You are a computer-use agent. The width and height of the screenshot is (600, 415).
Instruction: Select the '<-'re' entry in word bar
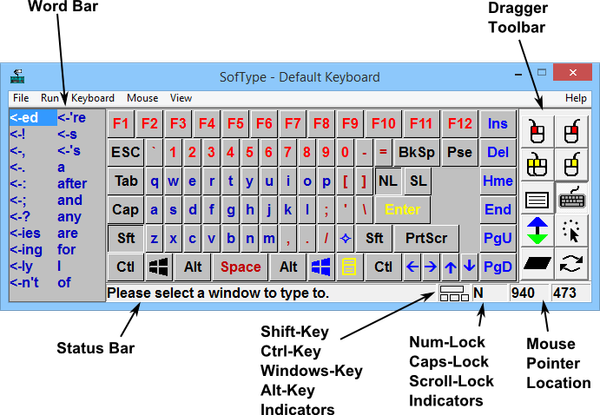click(72, 117)
